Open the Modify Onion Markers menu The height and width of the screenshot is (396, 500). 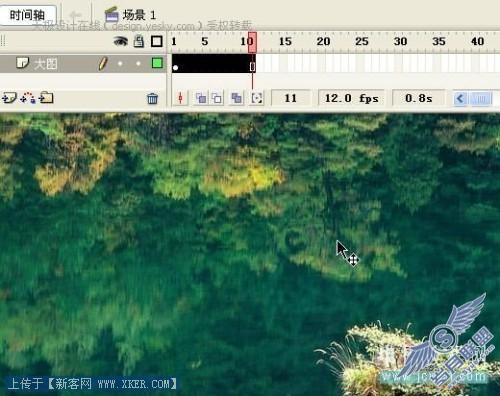click(x=257, y=98)
